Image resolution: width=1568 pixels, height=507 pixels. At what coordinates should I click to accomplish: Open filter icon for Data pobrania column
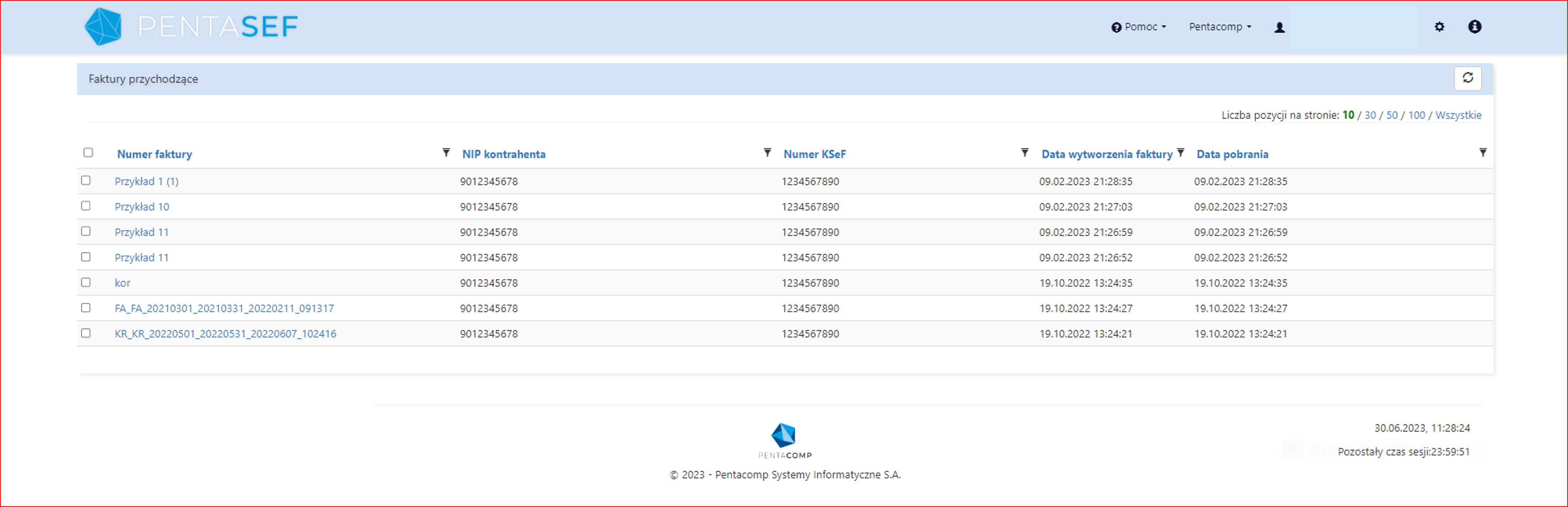coord(1483,153)
